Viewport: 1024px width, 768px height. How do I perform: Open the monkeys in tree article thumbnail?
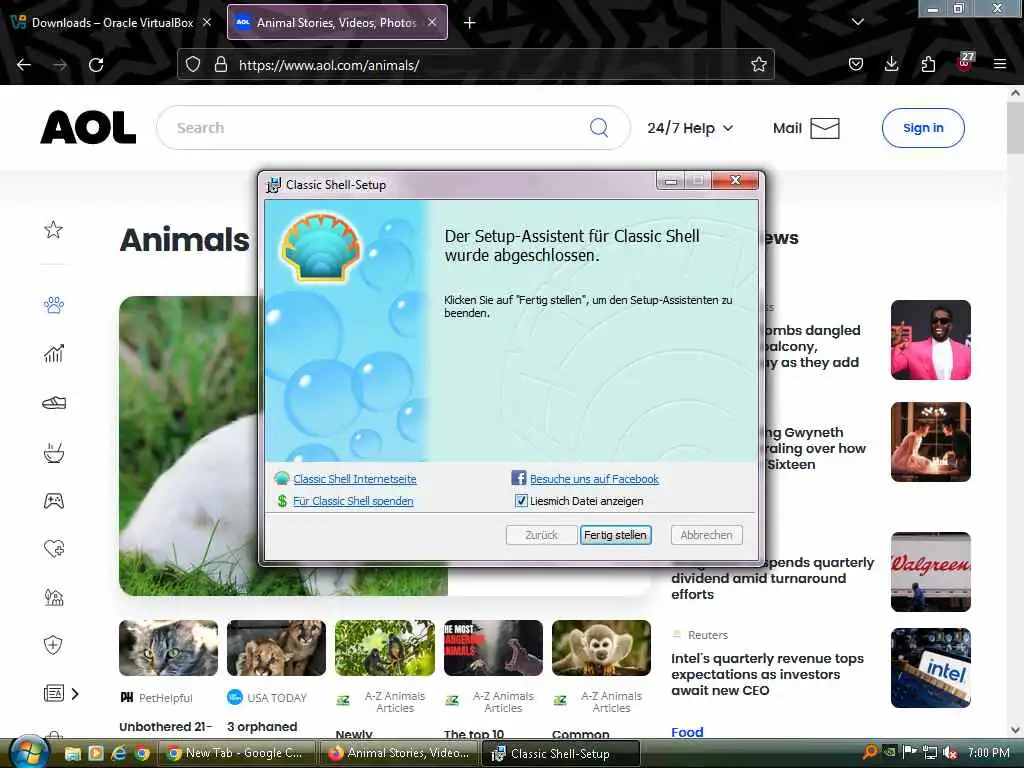(x=385, y=648)
